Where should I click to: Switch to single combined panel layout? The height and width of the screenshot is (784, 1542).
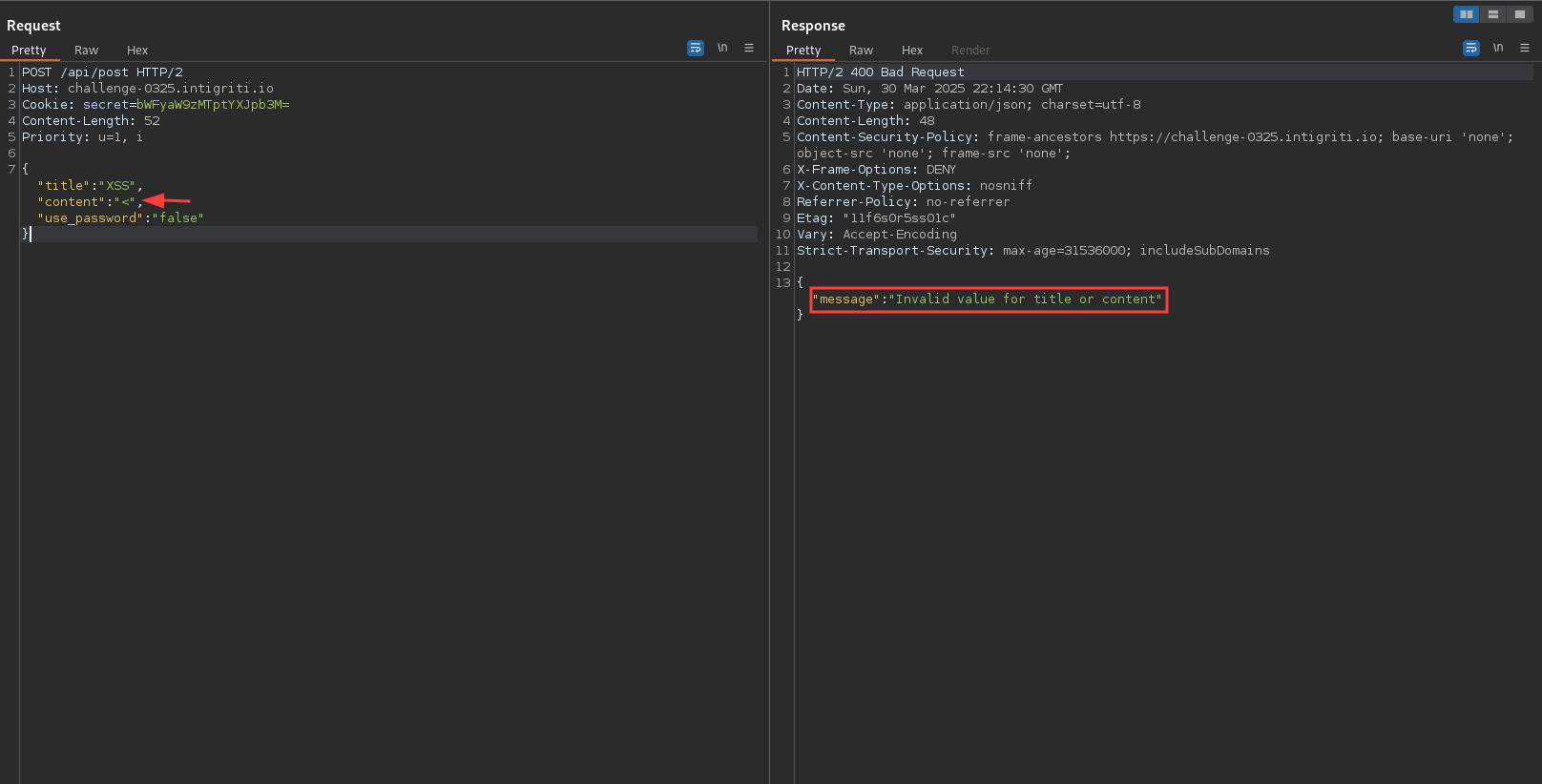click(1520, 14)
